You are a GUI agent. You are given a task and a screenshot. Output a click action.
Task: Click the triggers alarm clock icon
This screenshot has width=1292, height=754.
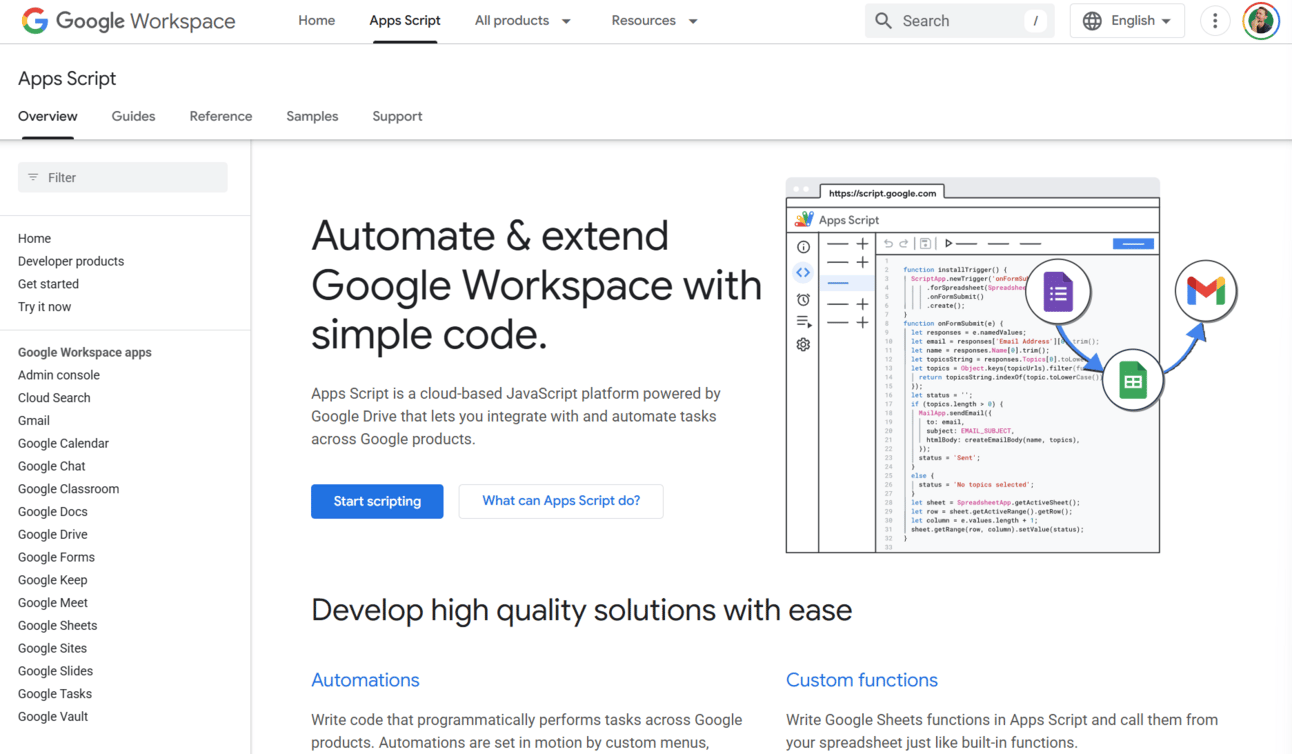[x=803, y=299]
